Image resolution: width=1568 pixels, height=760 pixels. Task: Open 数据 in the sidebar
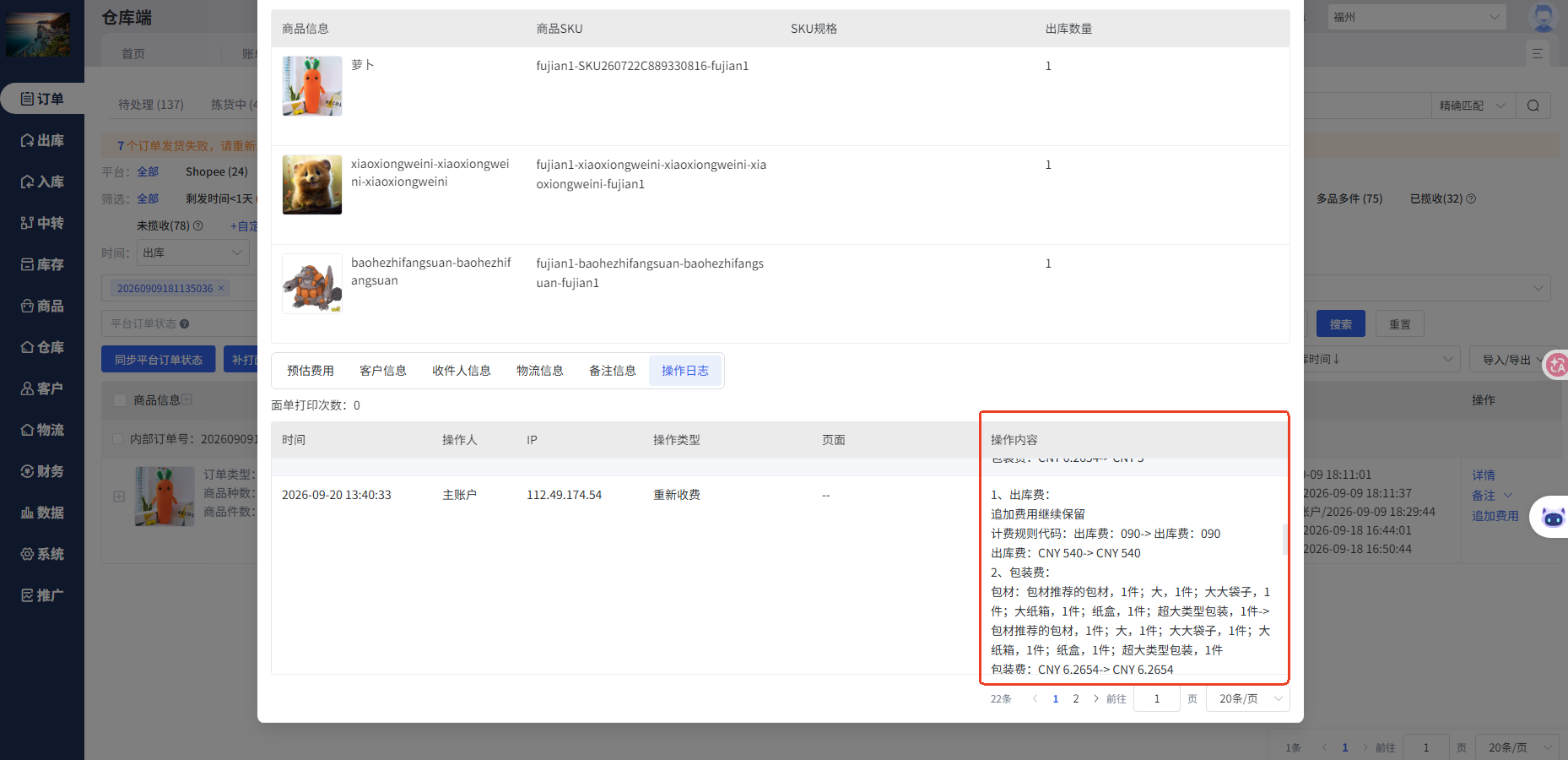coord(42,513)
